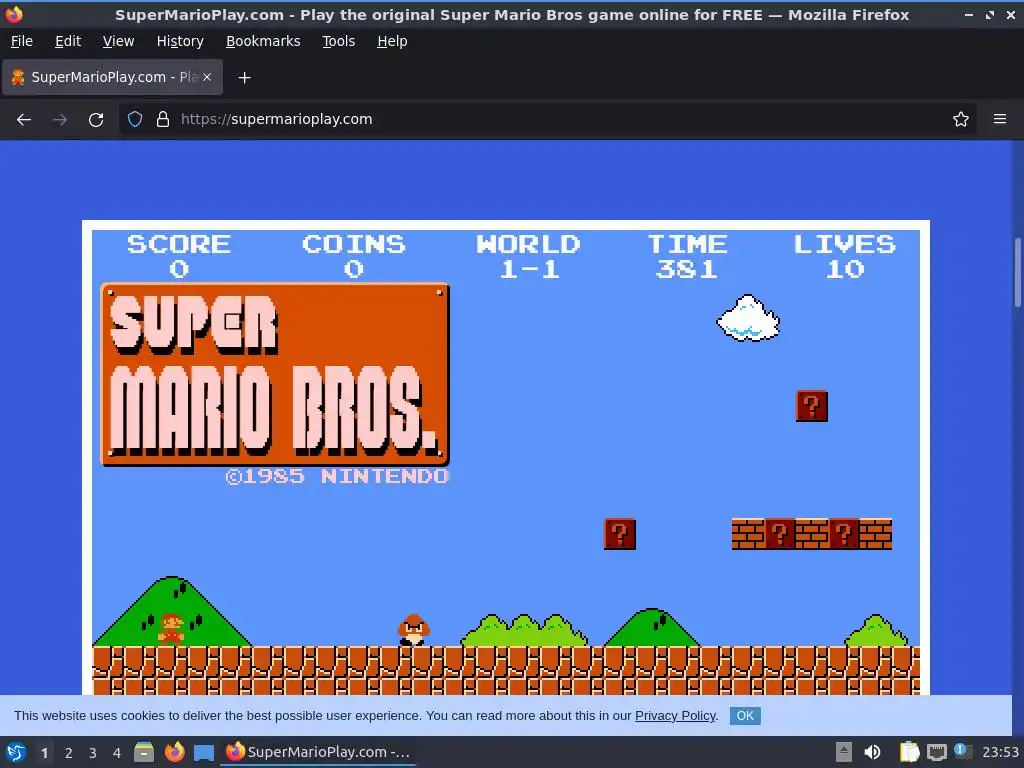This screenshot has height=768, width=1024.
Task: Open the volume speaker tray icon
Action: pos(872,752)
